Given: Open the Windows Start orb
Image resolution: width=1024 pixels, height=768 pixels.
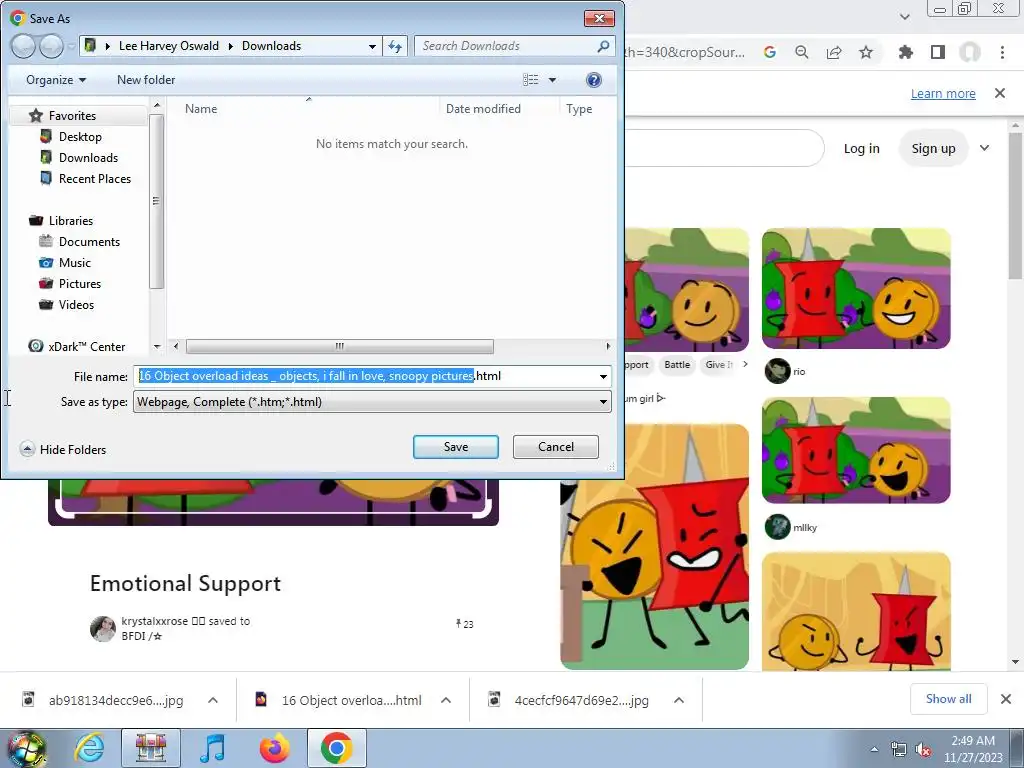Looking at the screenshot, I should (26, 748).
